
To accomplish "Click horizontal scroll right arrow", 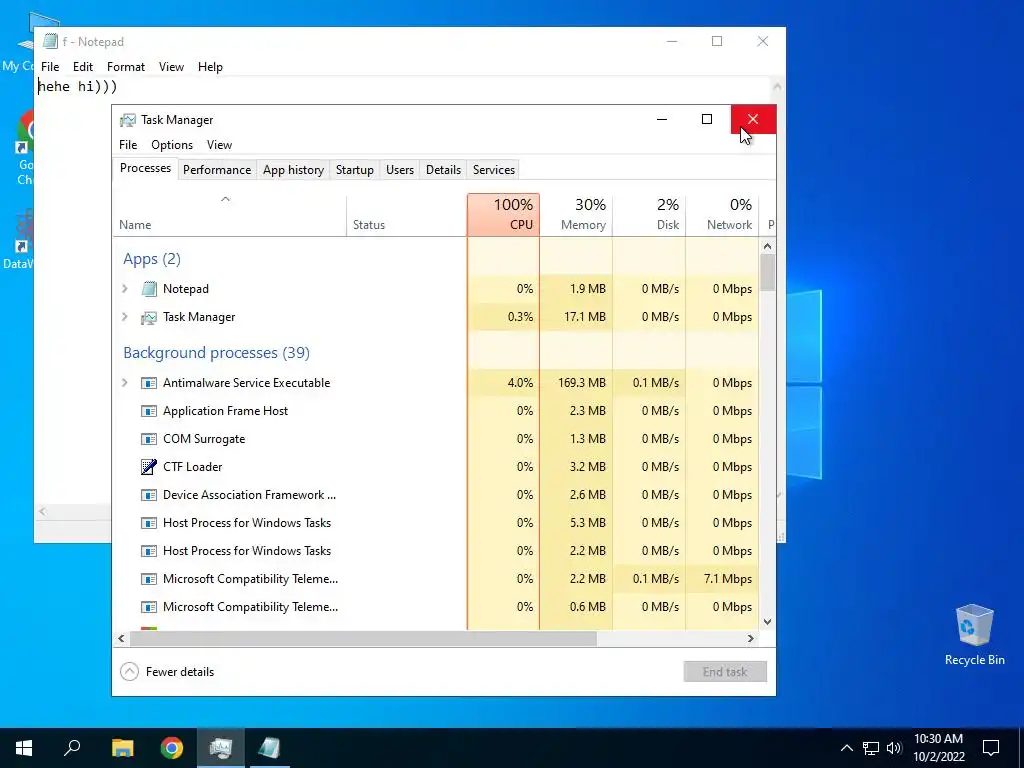I will coord(751,638).
